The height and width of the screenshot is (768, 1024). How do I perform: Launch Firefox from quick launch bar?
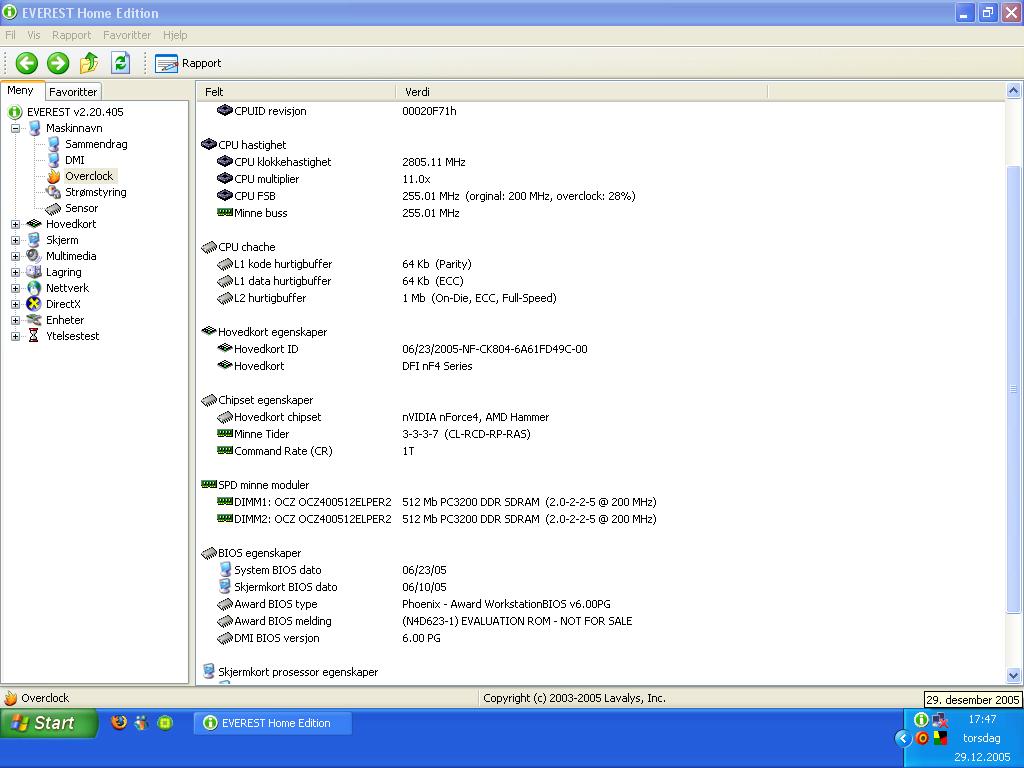tap(119, 722)
